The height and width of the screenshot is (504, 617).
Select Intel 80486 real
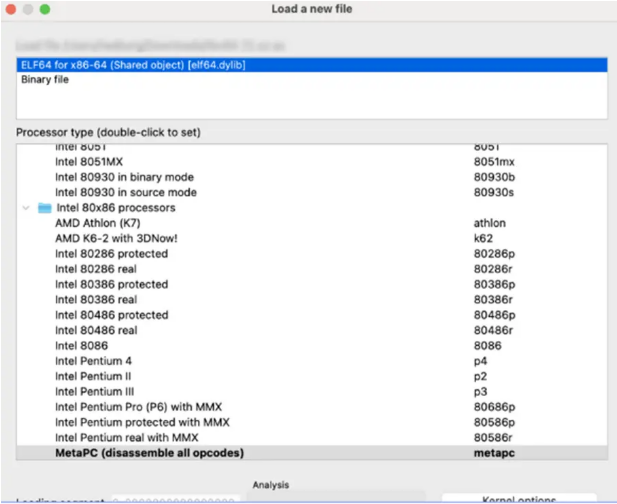point(312,330)
